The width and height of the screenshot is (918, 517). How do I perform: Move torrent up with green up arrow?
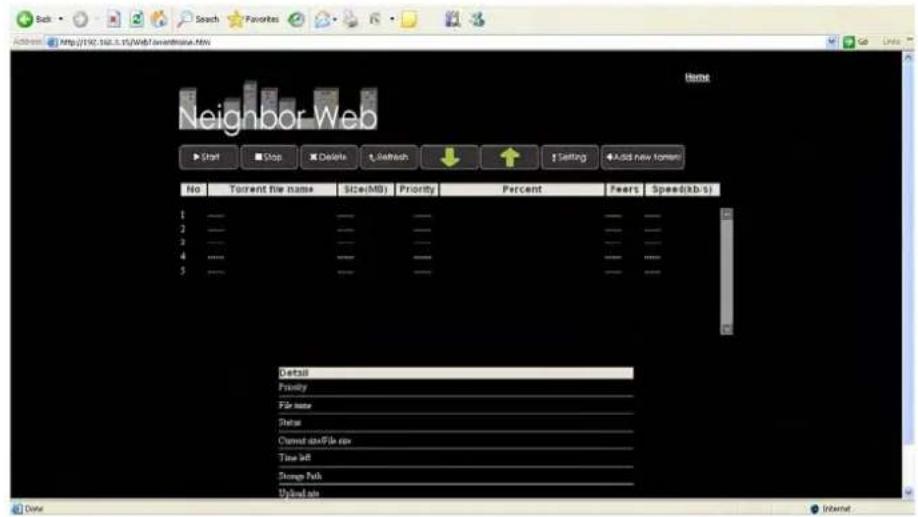[x=509, y=157]
